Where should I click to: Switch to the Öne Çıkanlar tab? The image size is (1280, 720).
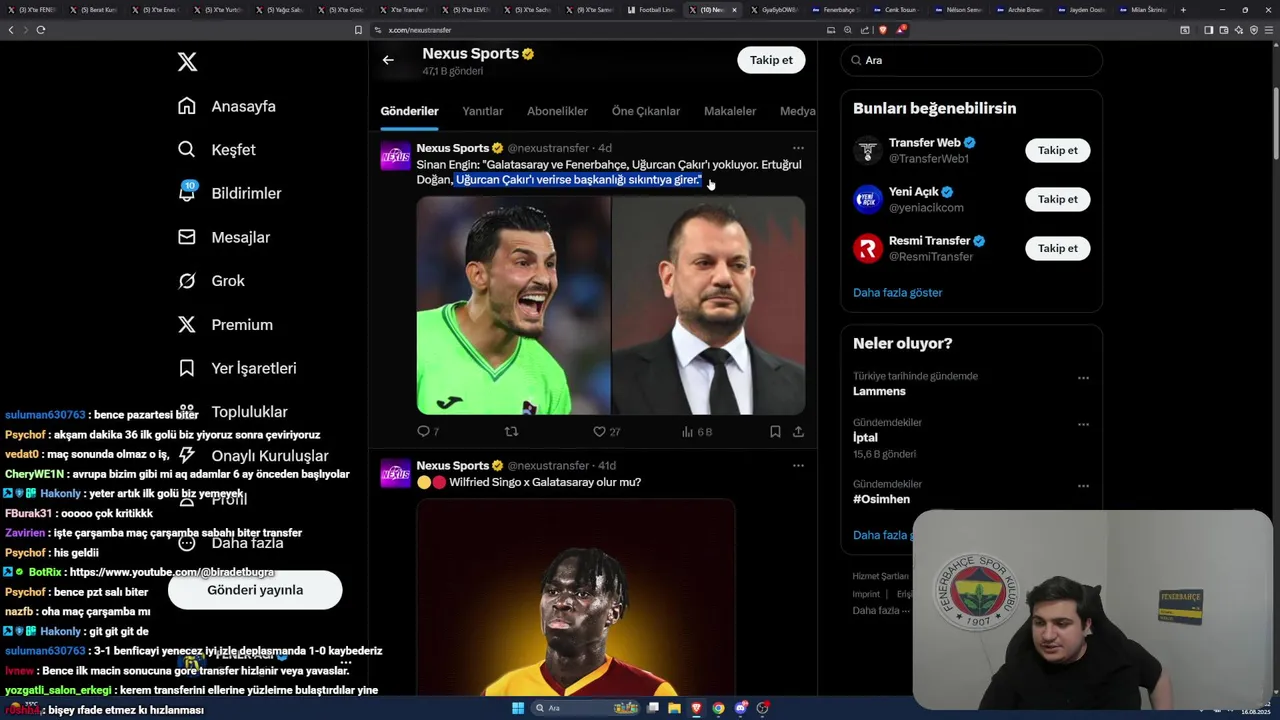pyautogui.click(x=646, y=111)
